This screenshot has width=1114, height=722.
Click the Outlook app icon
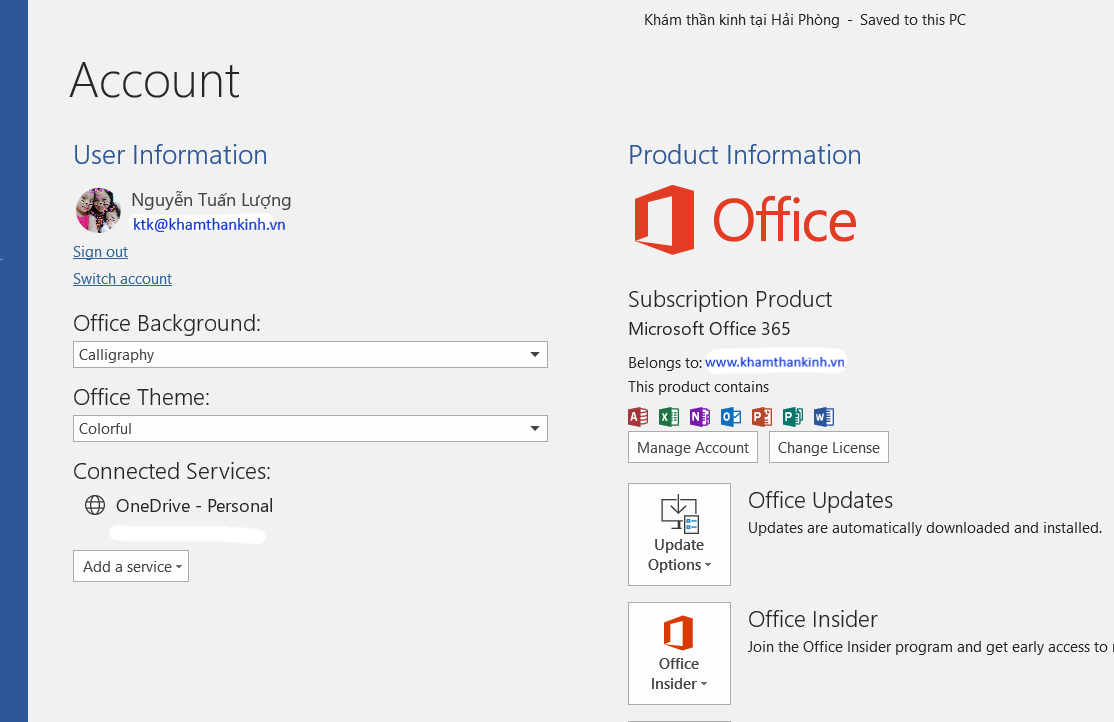[731, 416]
